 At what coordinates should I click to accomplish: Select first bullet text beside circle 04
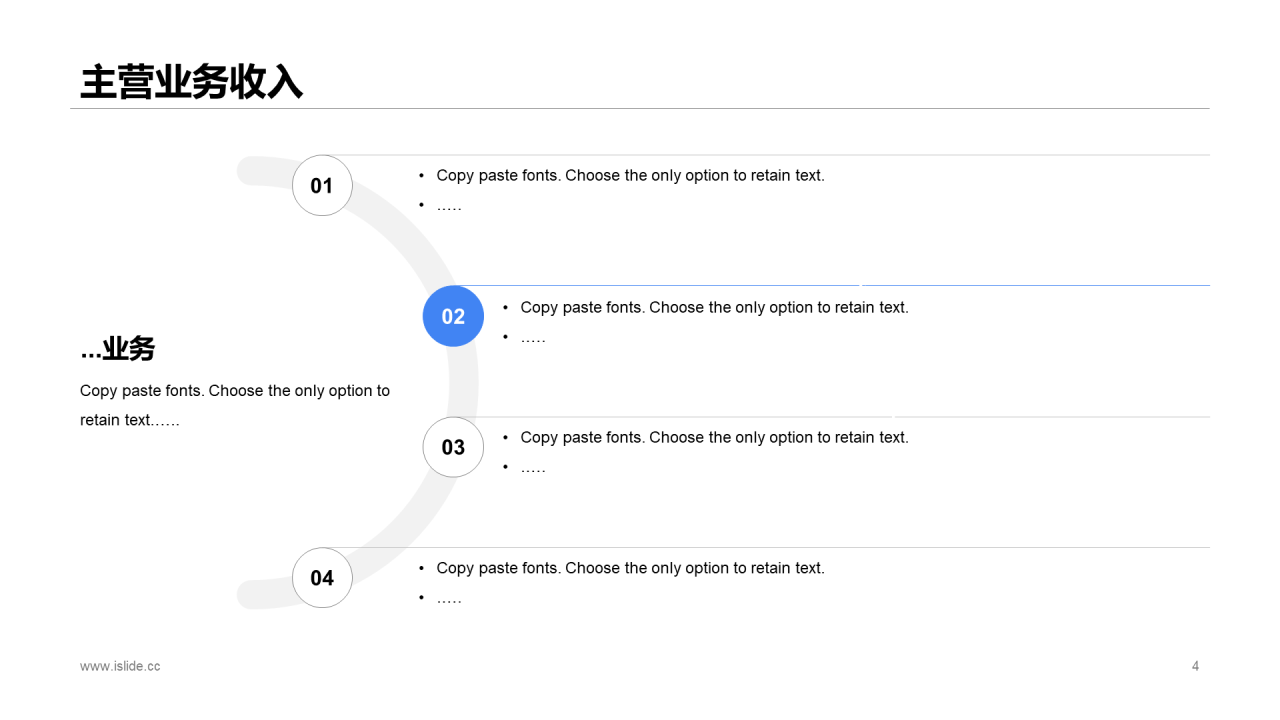click(x=630, y=568)
